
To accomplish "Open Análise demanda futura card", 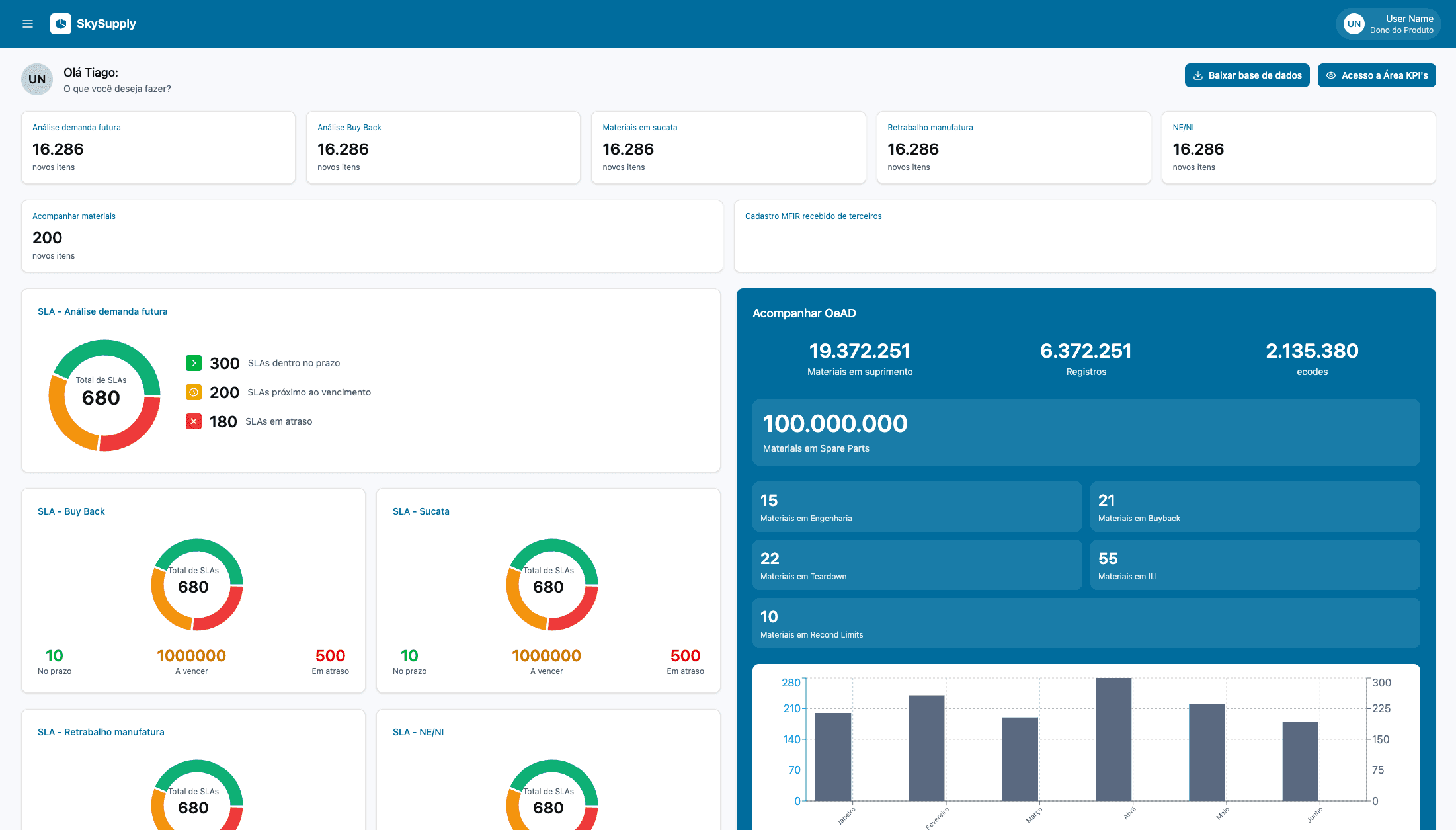I will click(158, 147).
